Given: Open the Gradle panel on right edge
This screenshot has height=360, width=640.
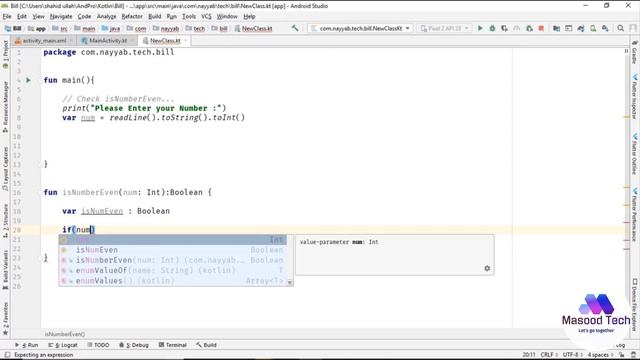Looking at the screenshot, I should (x=635, y=52).
